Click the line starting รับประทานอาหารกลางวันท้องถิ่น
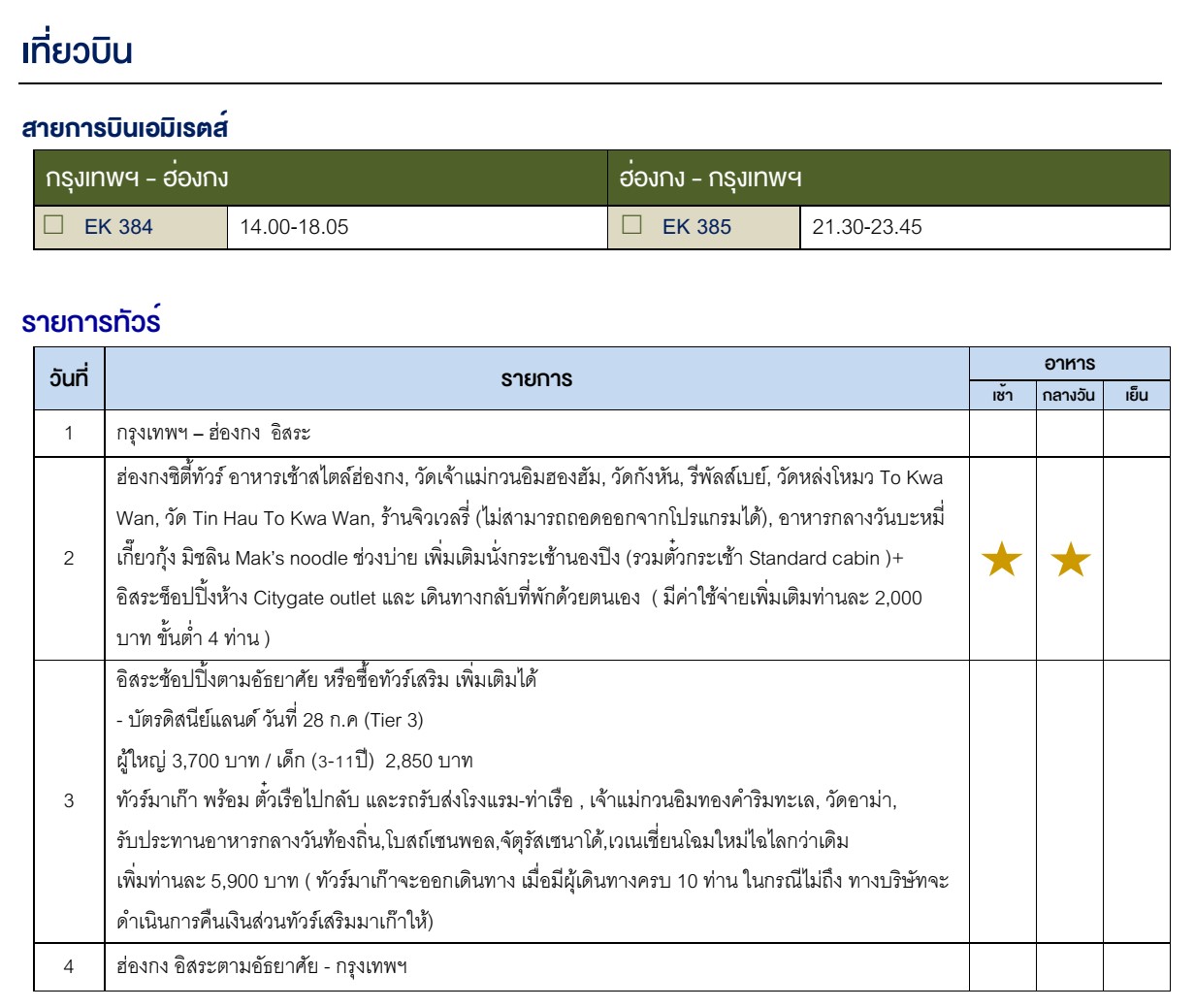The height and width of the screenshot is (1008, 1195). click(x=482, y=840)
